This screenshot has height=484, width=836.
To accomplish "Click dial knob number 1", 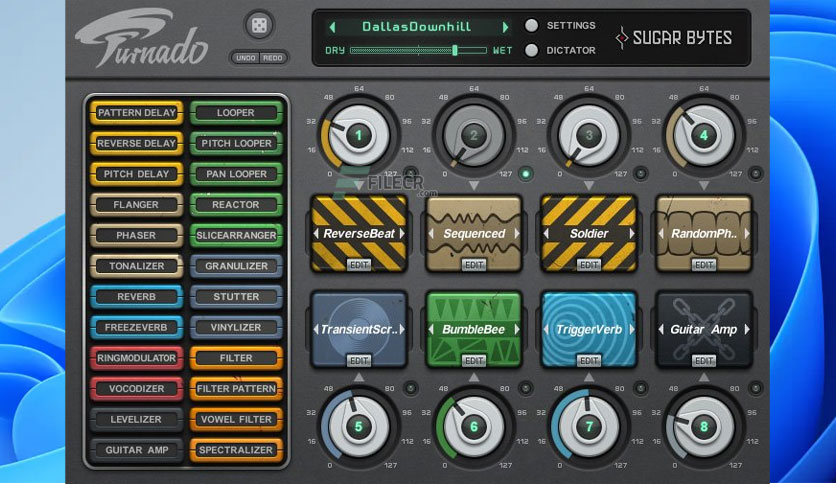I will 358,135.
